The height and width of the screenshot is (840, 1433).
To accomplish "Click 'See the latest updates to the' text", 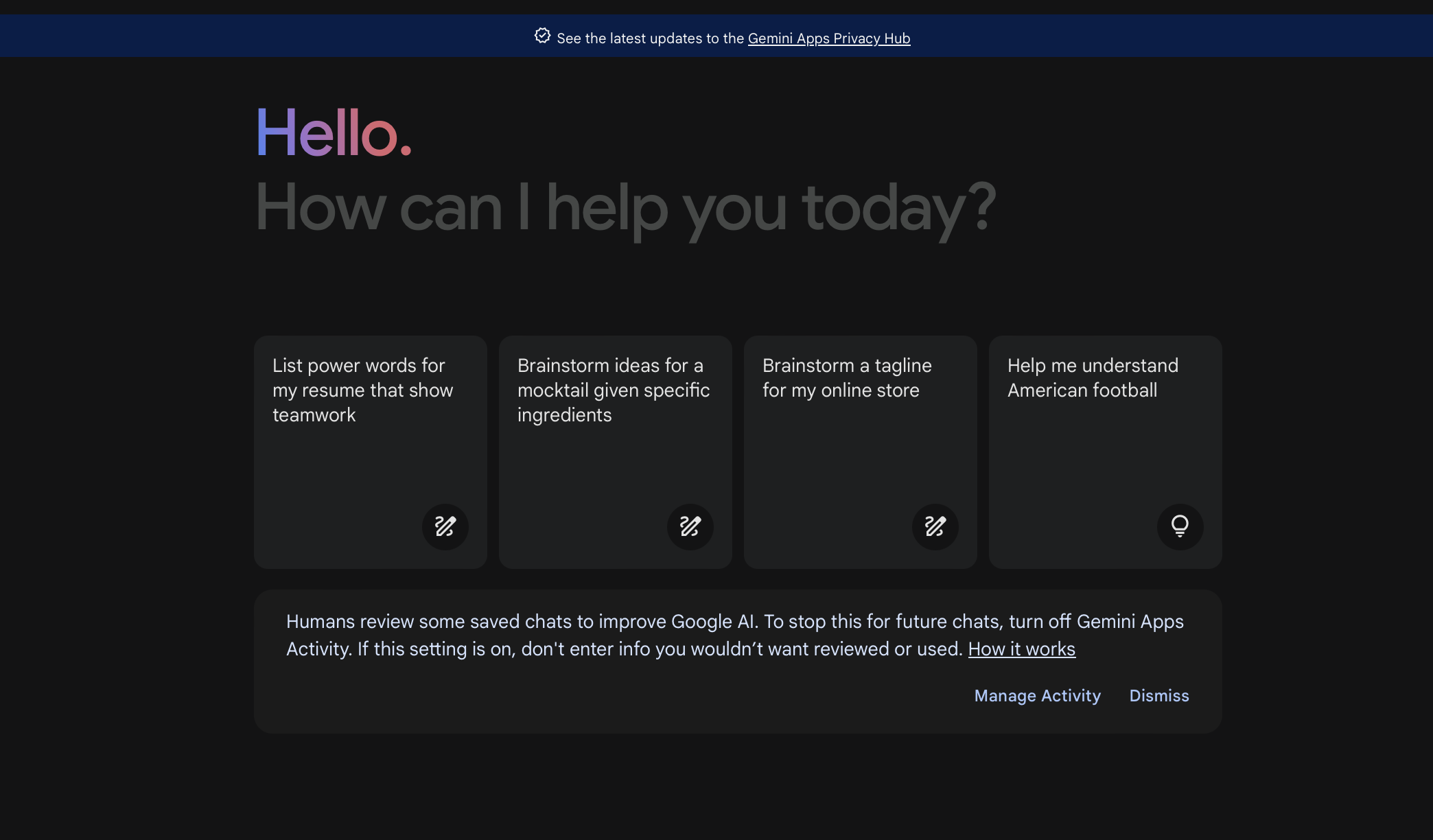I will click(650, 38).
